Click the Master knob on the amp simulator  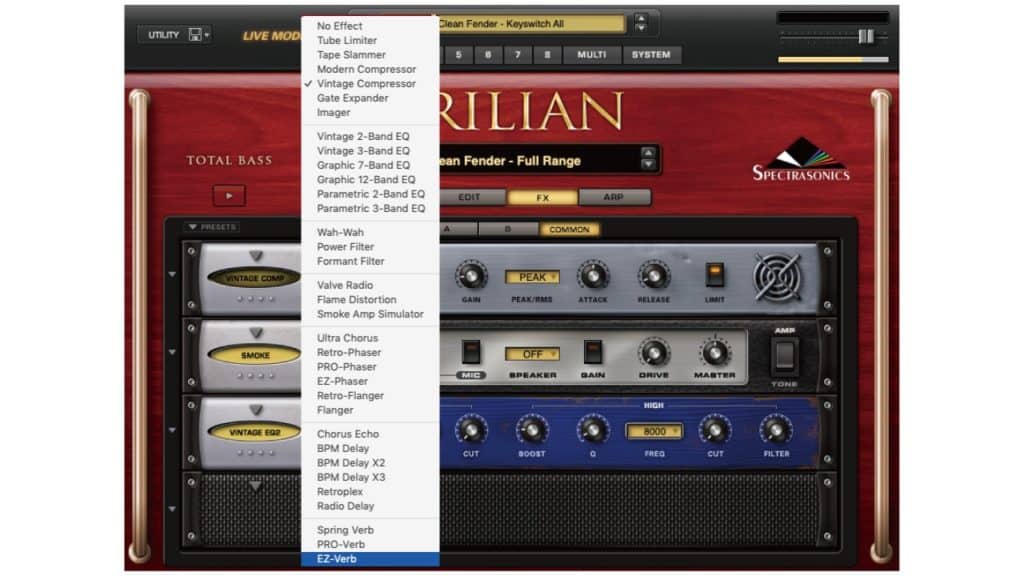pos(715,355)
